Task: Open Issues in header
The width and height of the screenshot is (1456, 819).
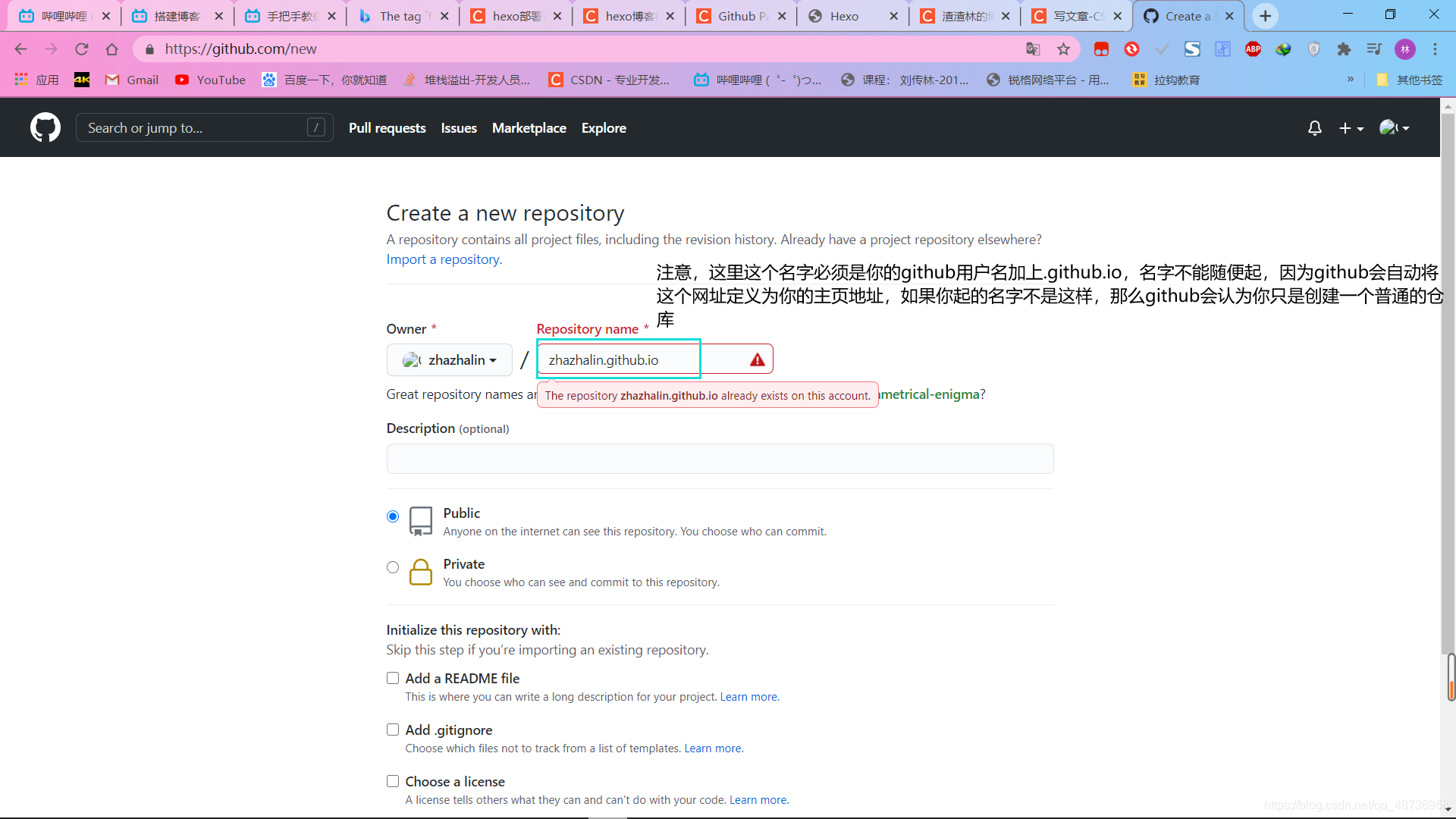Action: tap(459, 128)
